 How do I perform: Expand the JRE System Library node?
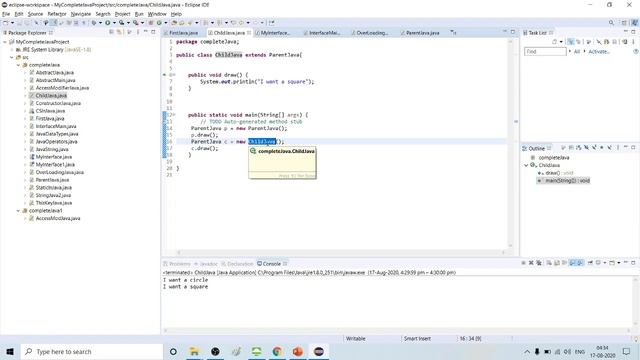click(x=12, y=50)
